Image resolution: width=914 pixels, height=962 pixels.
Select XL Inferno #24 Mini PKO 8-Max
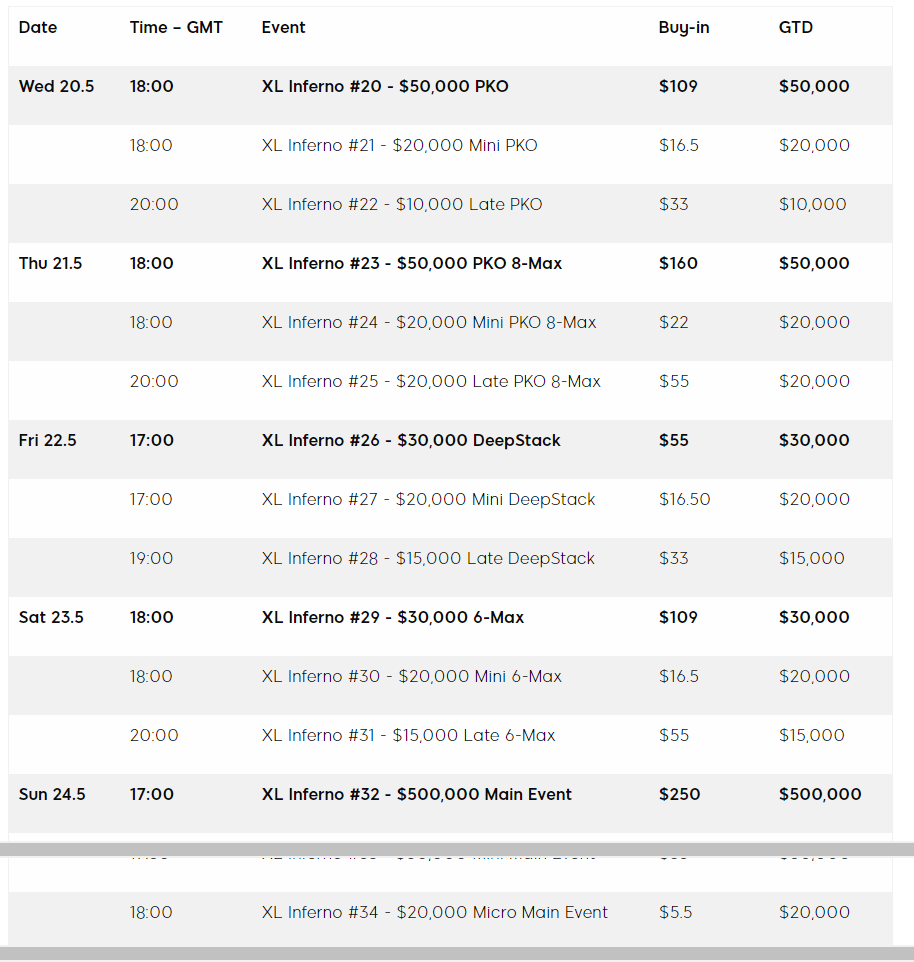[x=428, y=323]
